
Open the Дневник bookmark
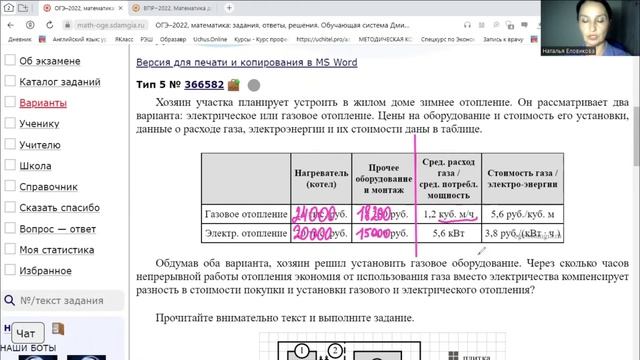(20, 40)
